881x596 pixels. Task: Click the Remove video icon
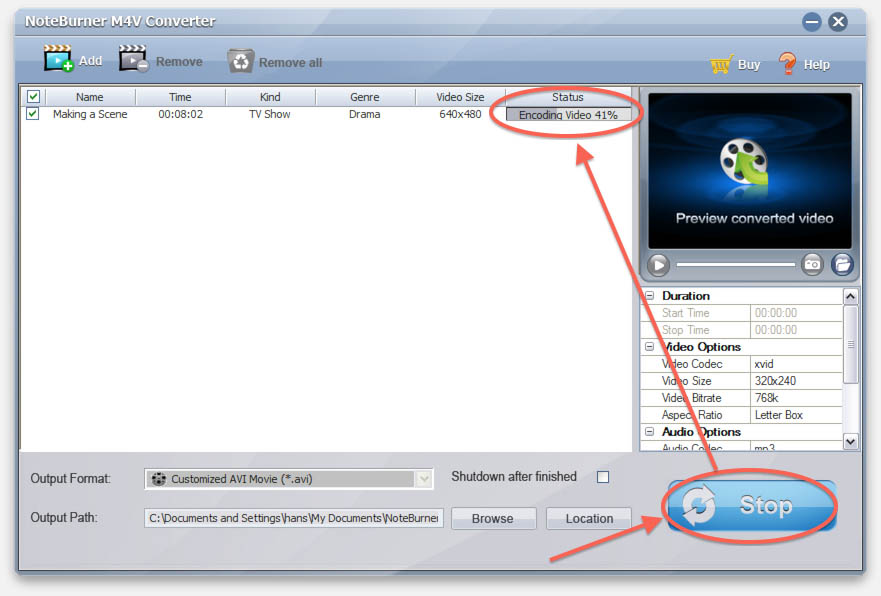134,58
